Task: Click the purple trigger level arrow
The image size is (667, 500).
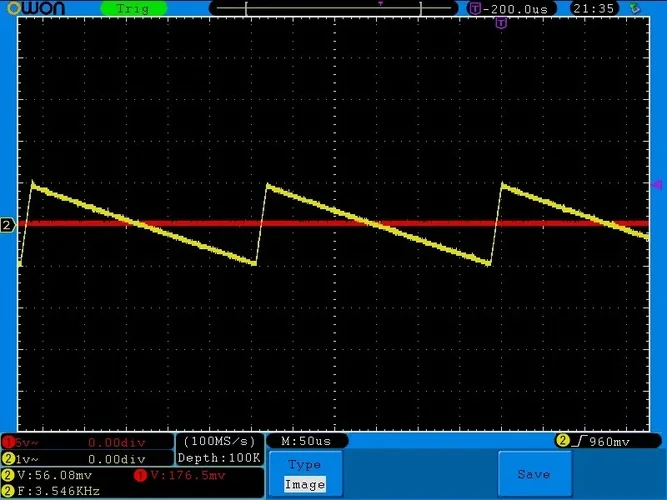Action: point(657,185)
